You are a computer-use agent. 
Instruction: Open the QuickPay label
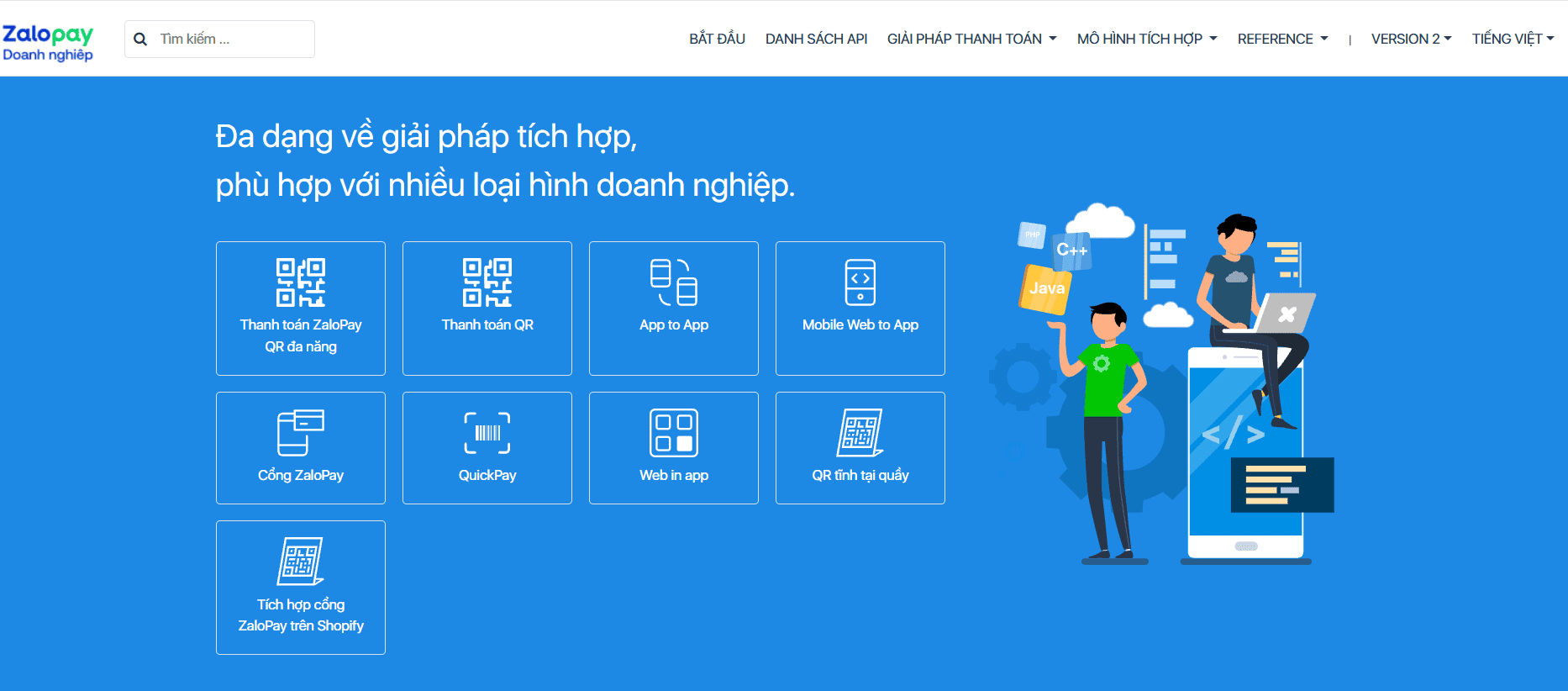[487, 475]
